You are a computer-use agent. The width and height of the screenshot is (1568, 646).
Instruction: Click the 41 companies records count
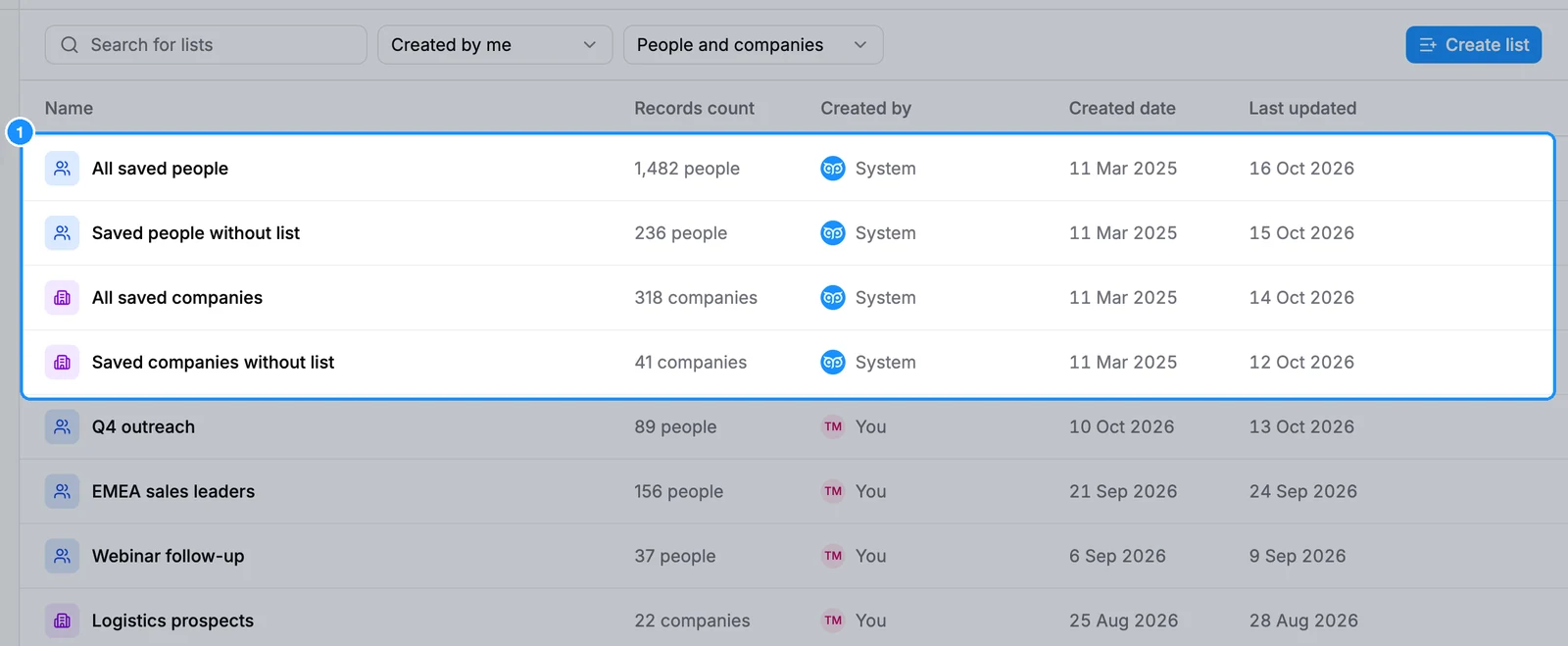[690, 363]
